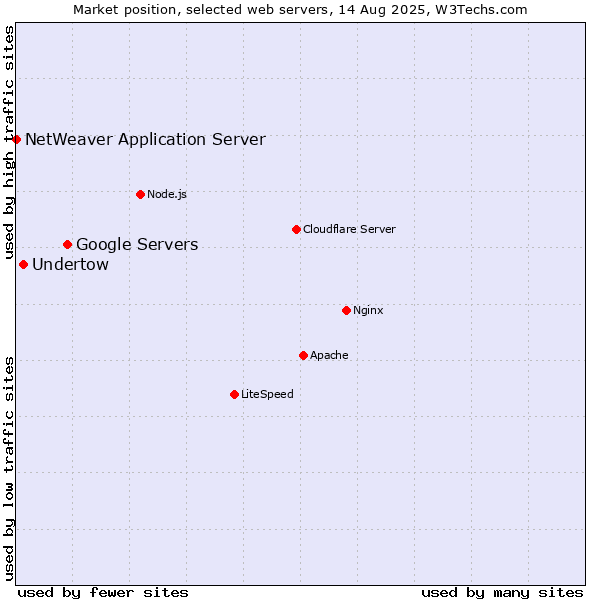Click the "NetWeaver Application Server" label
600x600 pixels.
(145, 140)
